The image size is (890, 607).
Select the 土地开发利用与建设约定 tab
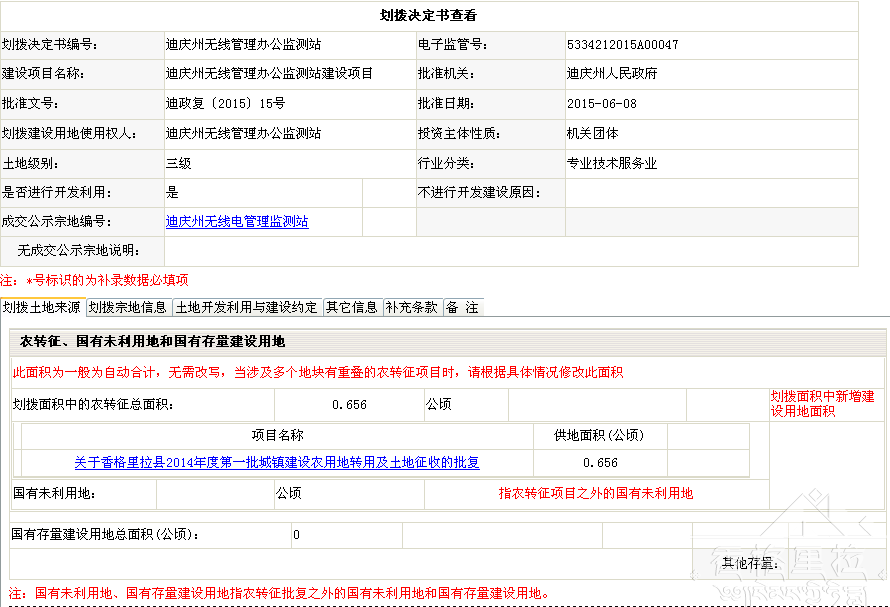pyautogui.click(x=247, y=308)
